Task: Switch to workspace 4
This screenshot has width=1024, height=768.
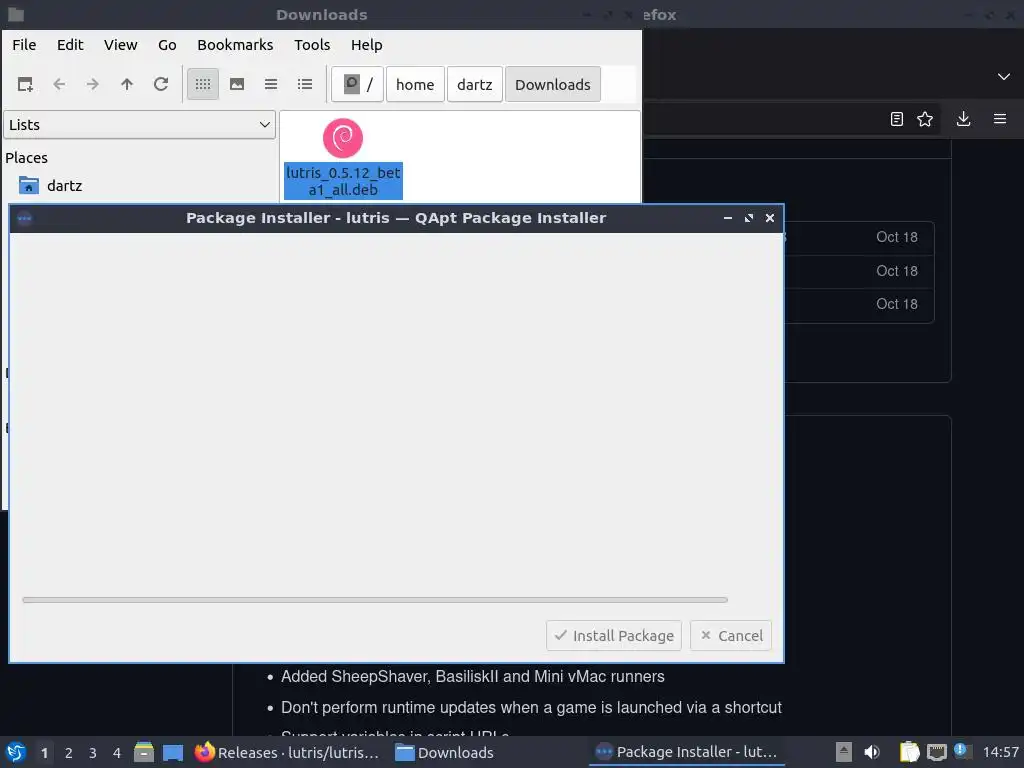Action: click(117, 753)
